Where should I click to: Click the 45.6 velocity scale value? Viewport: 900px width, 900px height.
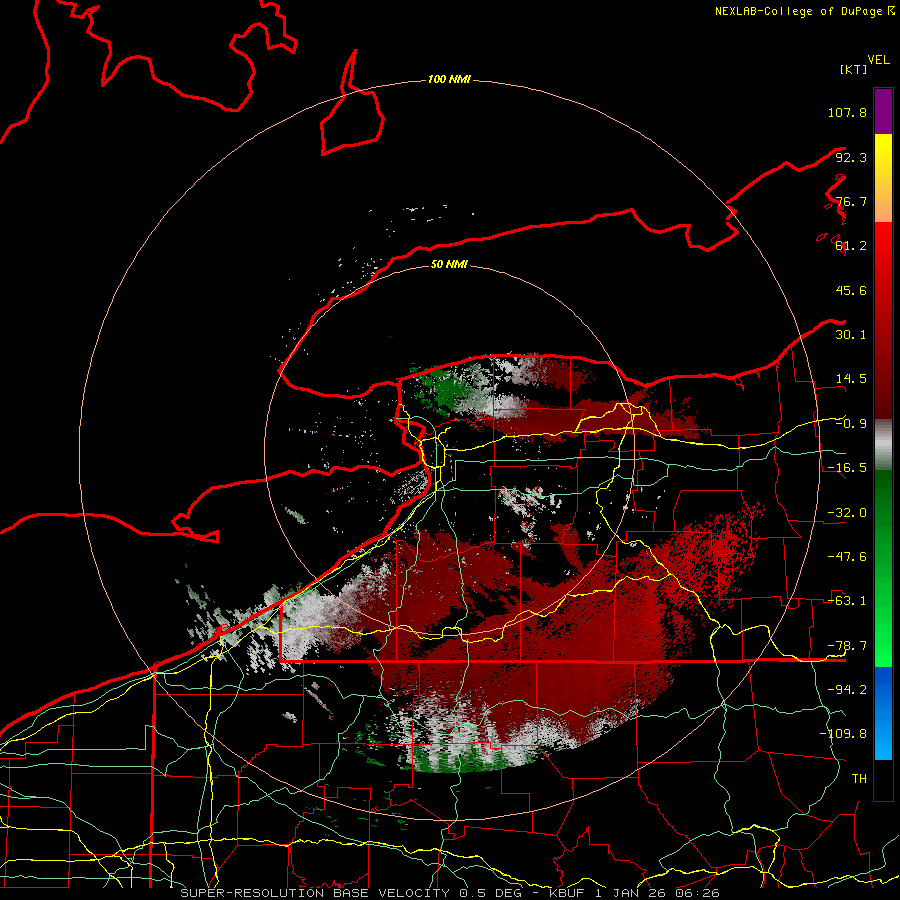[x=851, y=290]
